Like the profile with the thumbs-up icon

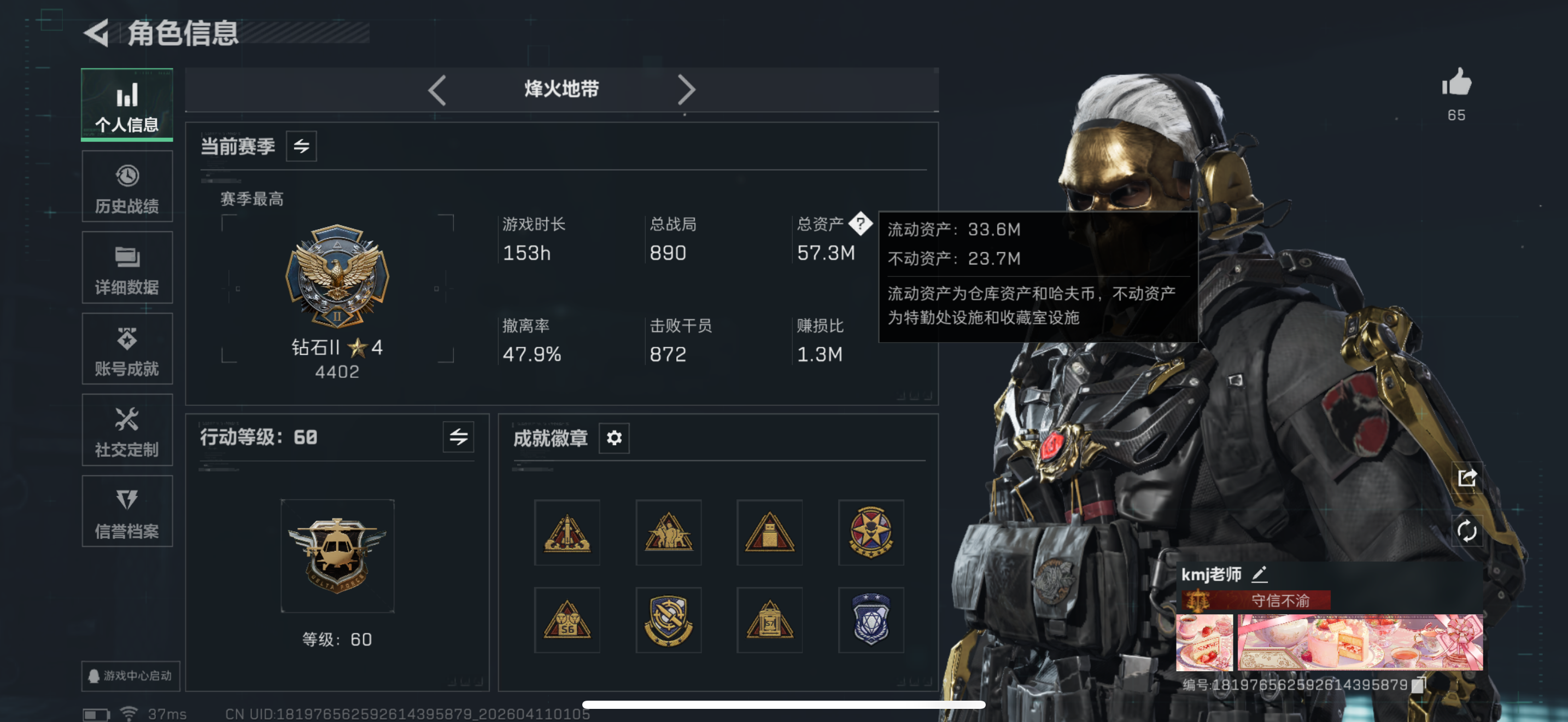coord(1456,82)
